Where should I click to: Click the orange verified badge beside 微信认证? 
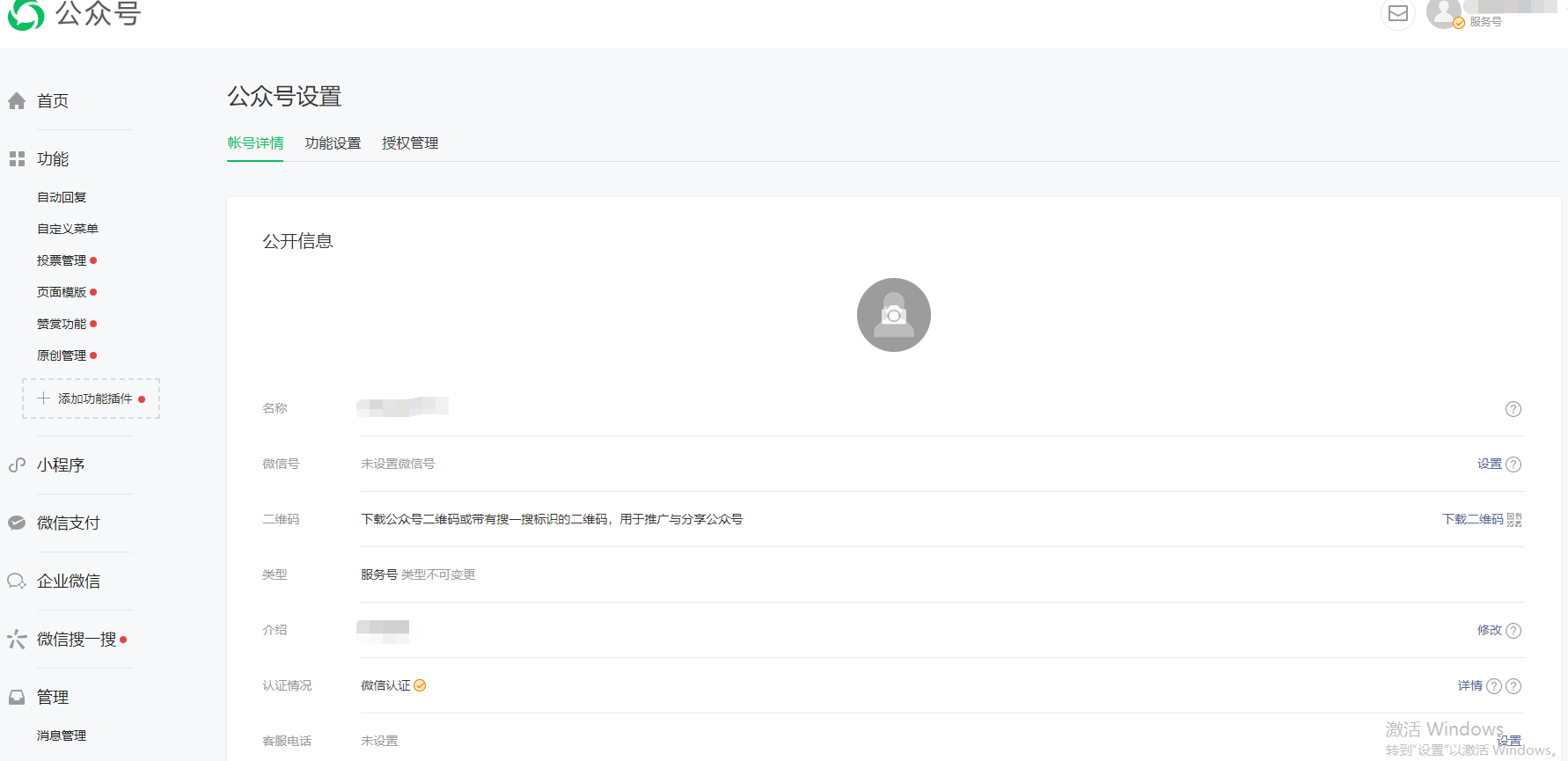click(x=420, y=685)
